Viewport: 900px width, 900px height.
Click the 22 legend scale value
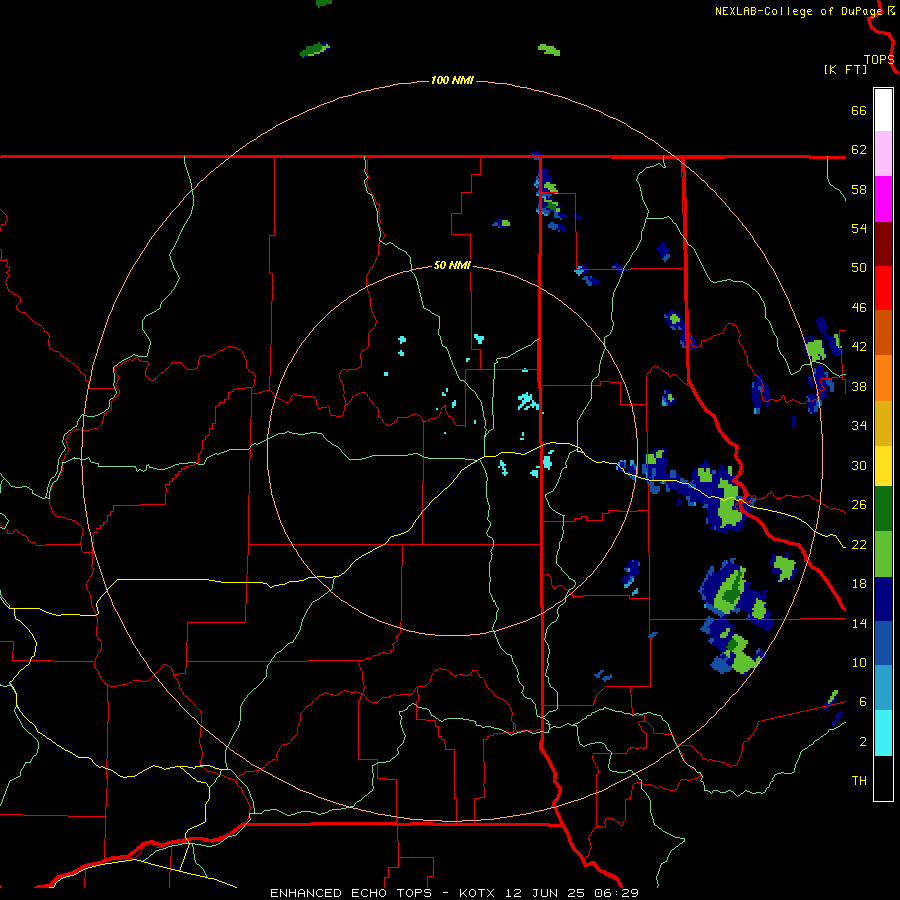click(859, 544)
